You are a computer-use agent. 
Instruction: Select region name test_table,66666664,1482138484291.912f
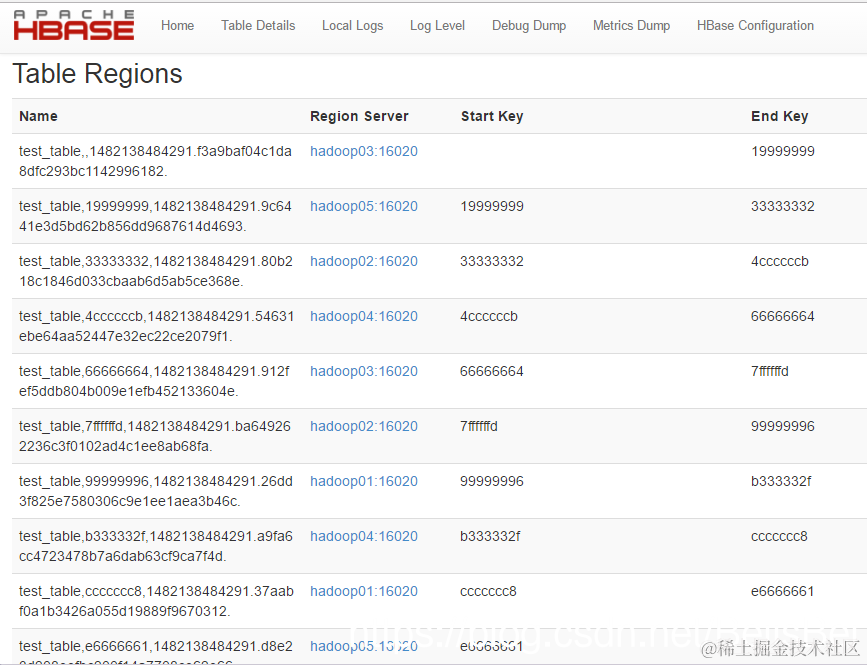click(x=154, y=381)
